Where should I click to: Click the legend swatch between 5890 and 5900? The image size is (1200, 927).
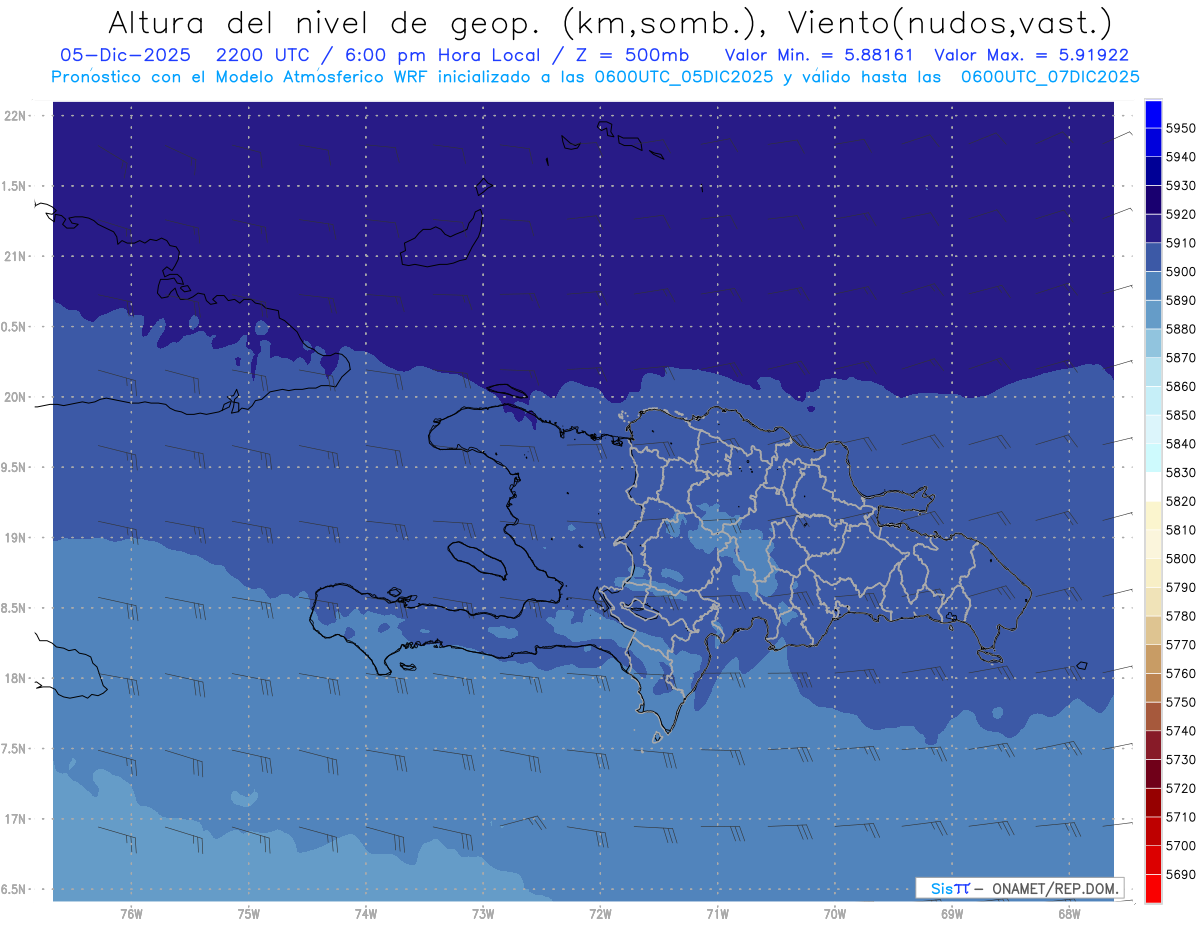1153,286
